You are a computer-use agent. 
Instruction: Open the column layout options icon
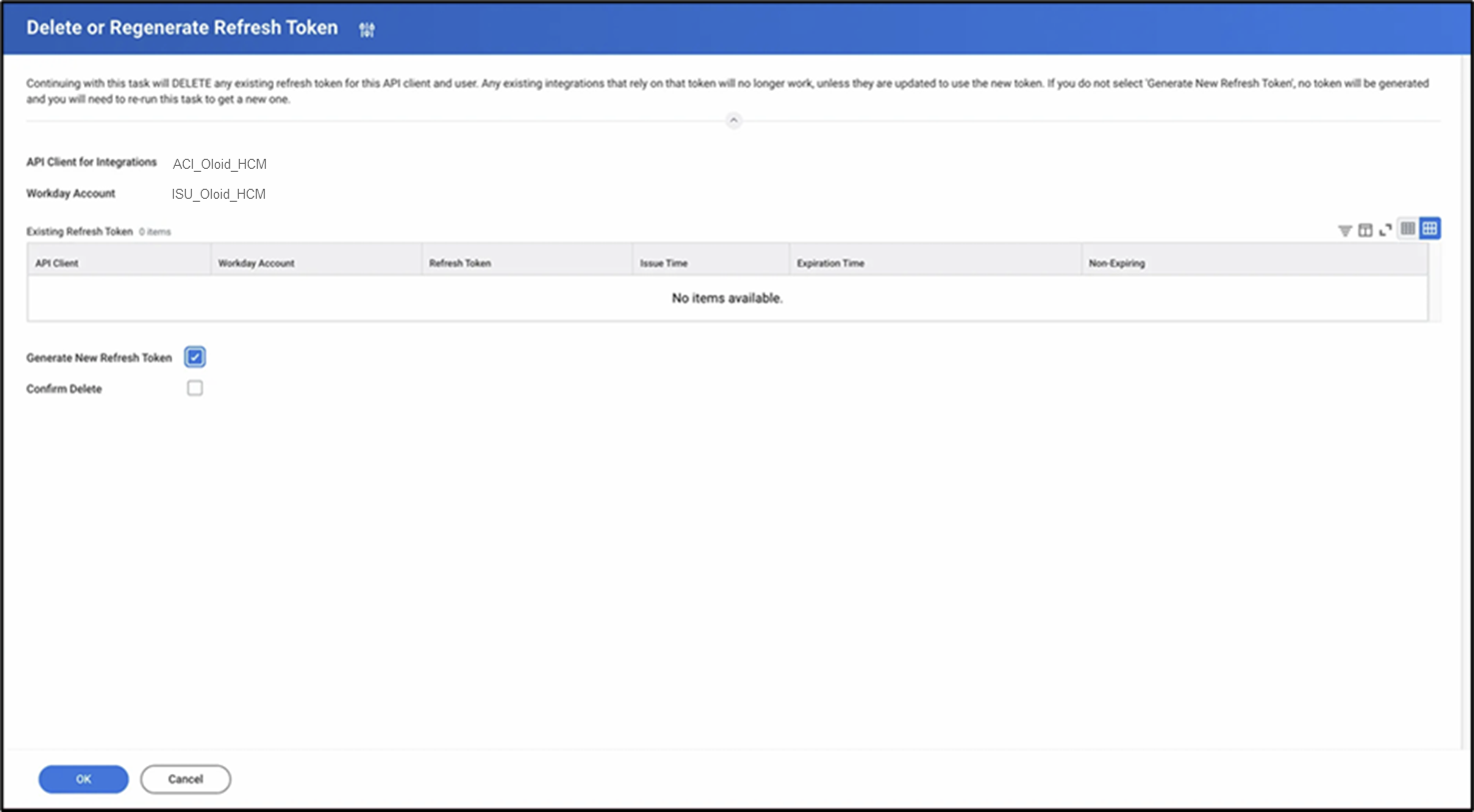[x=1365, y=231]
